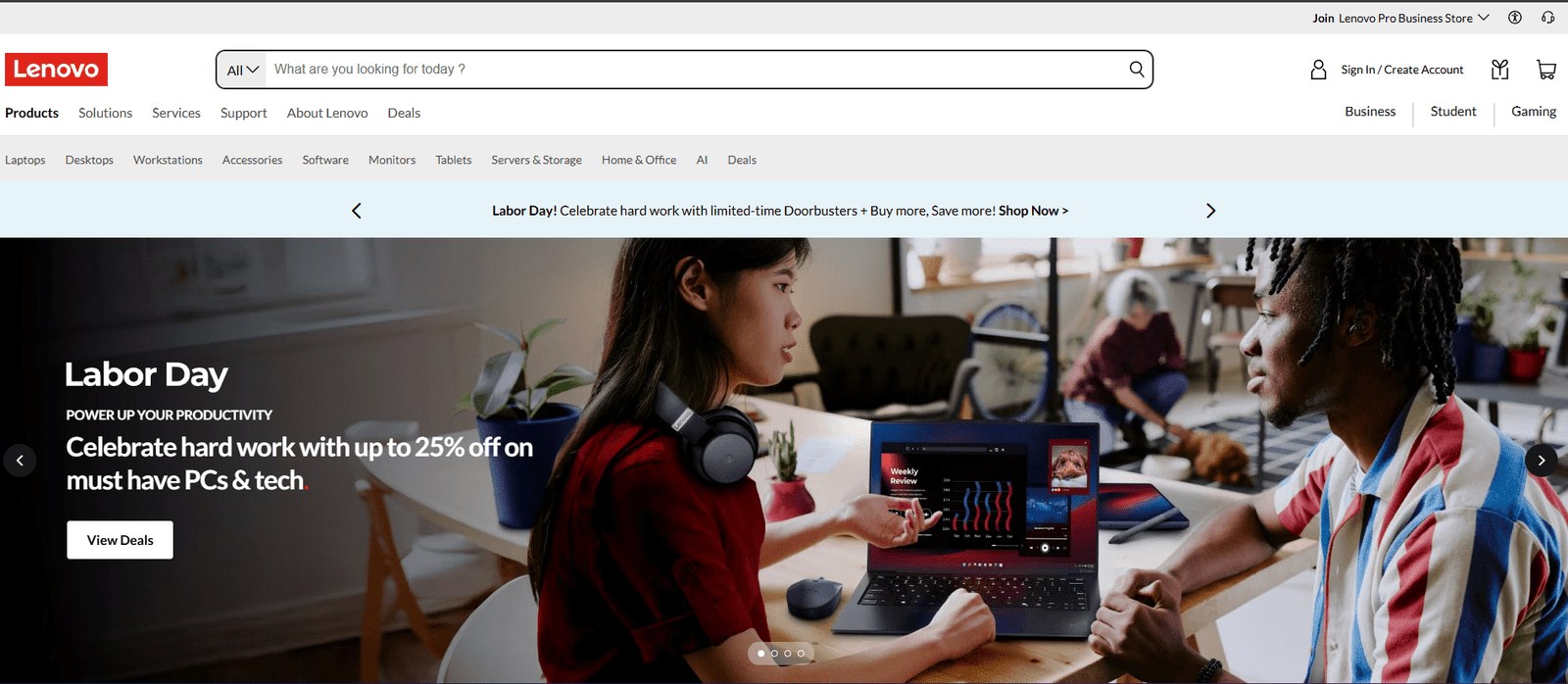The image size is (1568, 684).
Task: Click the View Deals button
Action: (120, 540)
